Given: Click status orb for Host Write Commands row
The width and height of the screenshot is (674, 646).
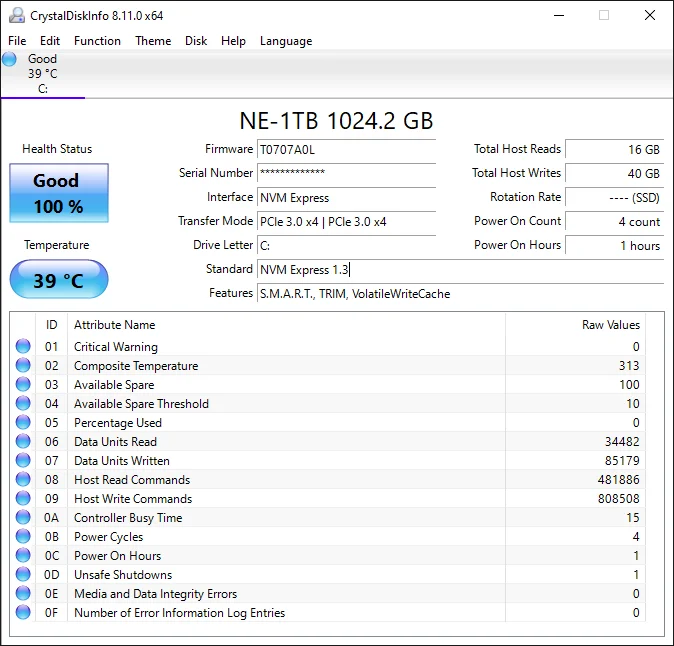Looking at the screenshot, I should tap(23, 498).
